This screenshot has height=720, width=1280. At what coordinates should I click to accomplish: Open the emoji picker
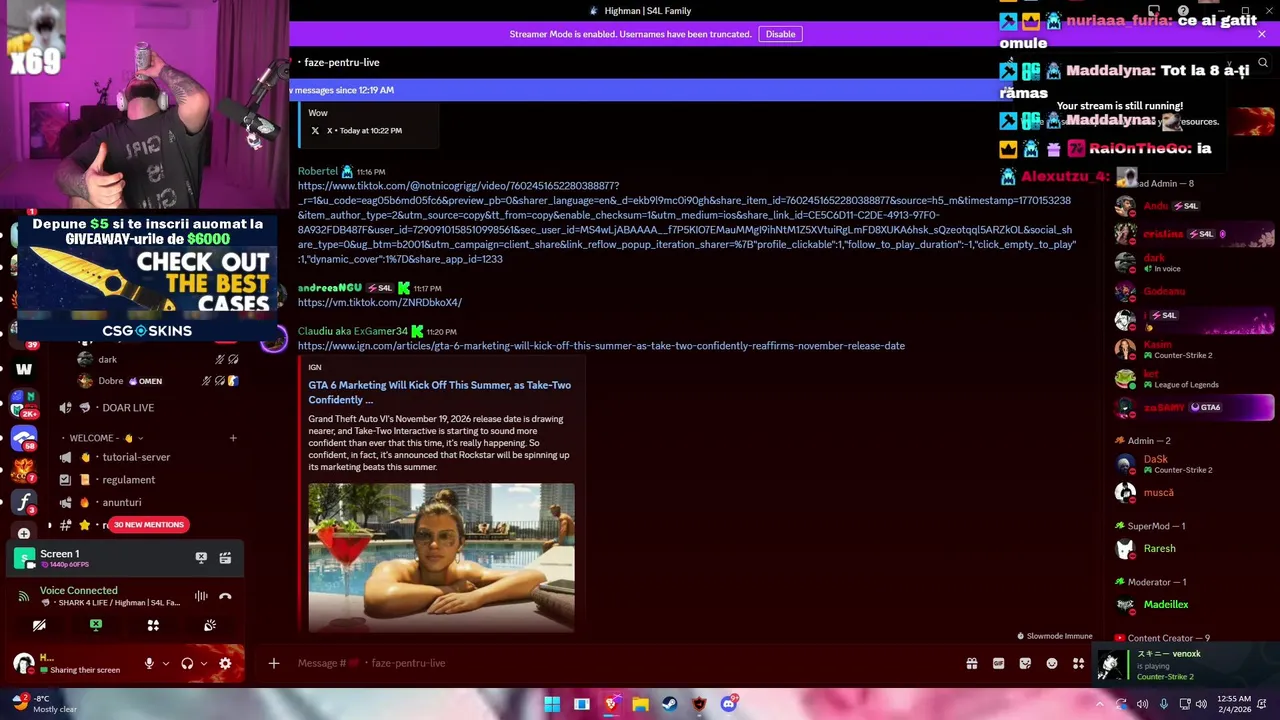tap(1052, 663)
